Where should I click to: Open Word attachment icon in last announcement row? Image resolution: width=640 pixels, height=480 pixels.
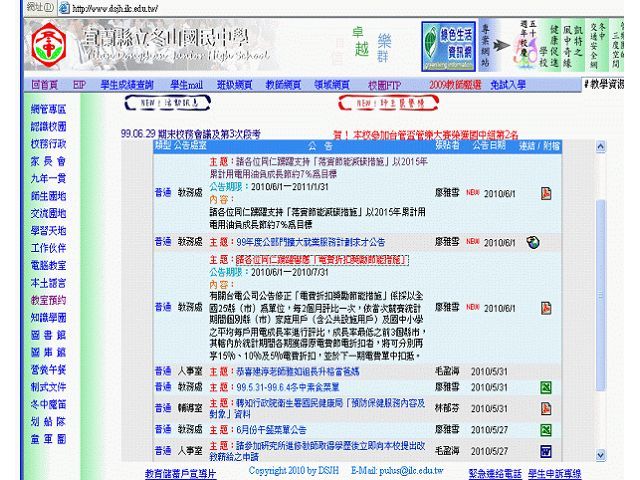pos(545,452)
